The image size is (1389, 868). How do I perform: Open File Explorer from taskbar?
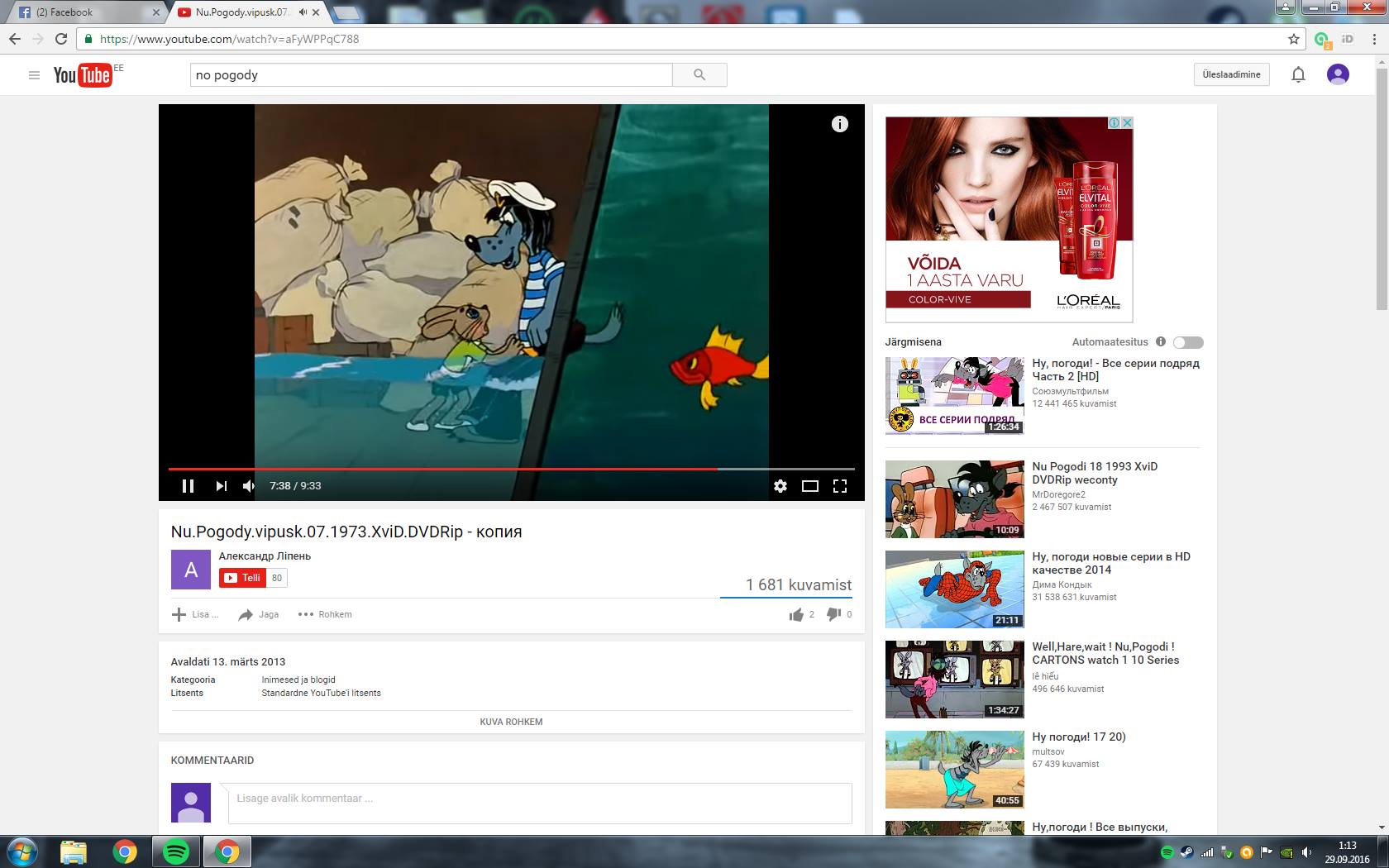click(74, 851)
